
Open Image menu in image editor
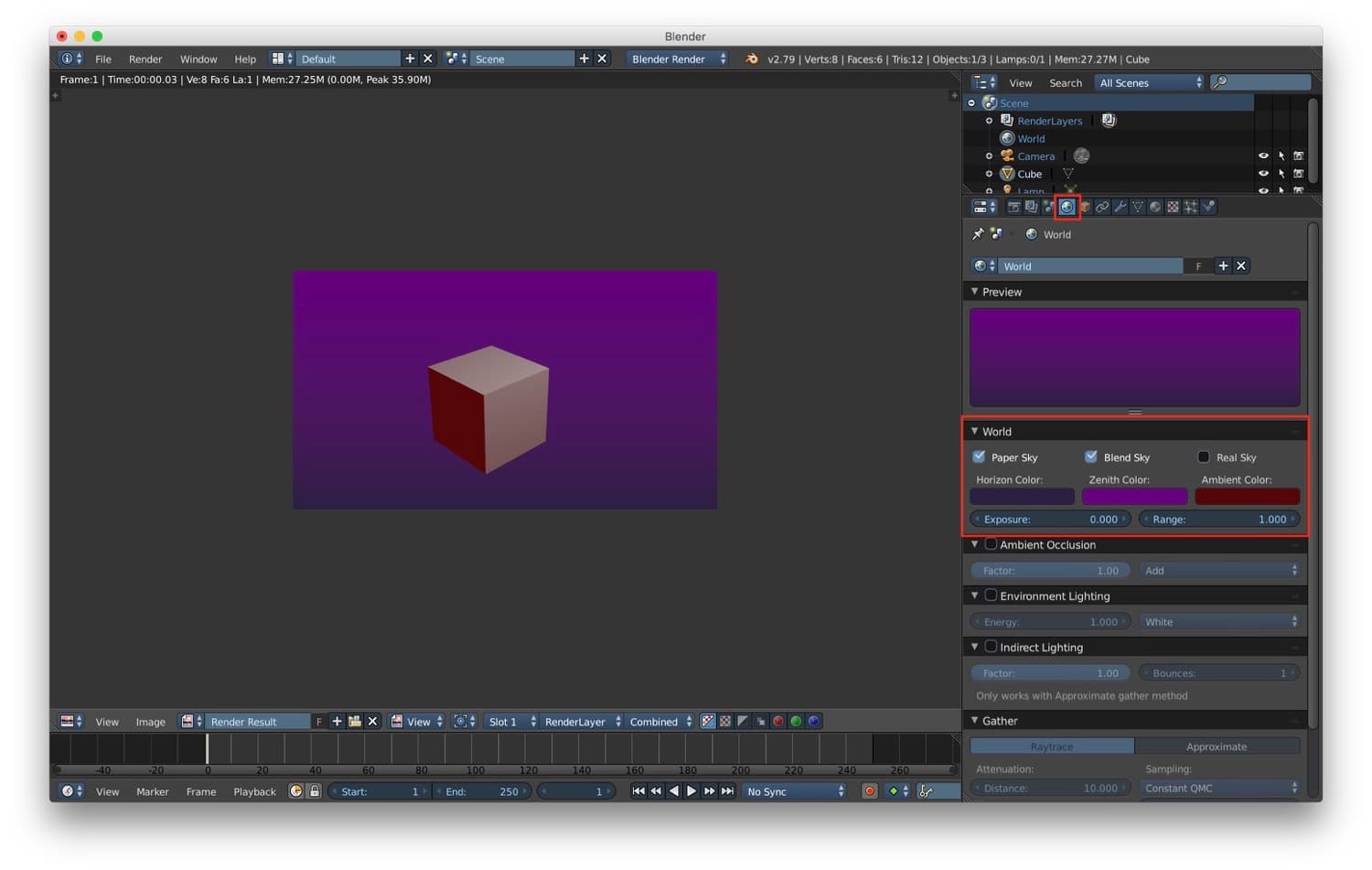(x=151, y=721)
